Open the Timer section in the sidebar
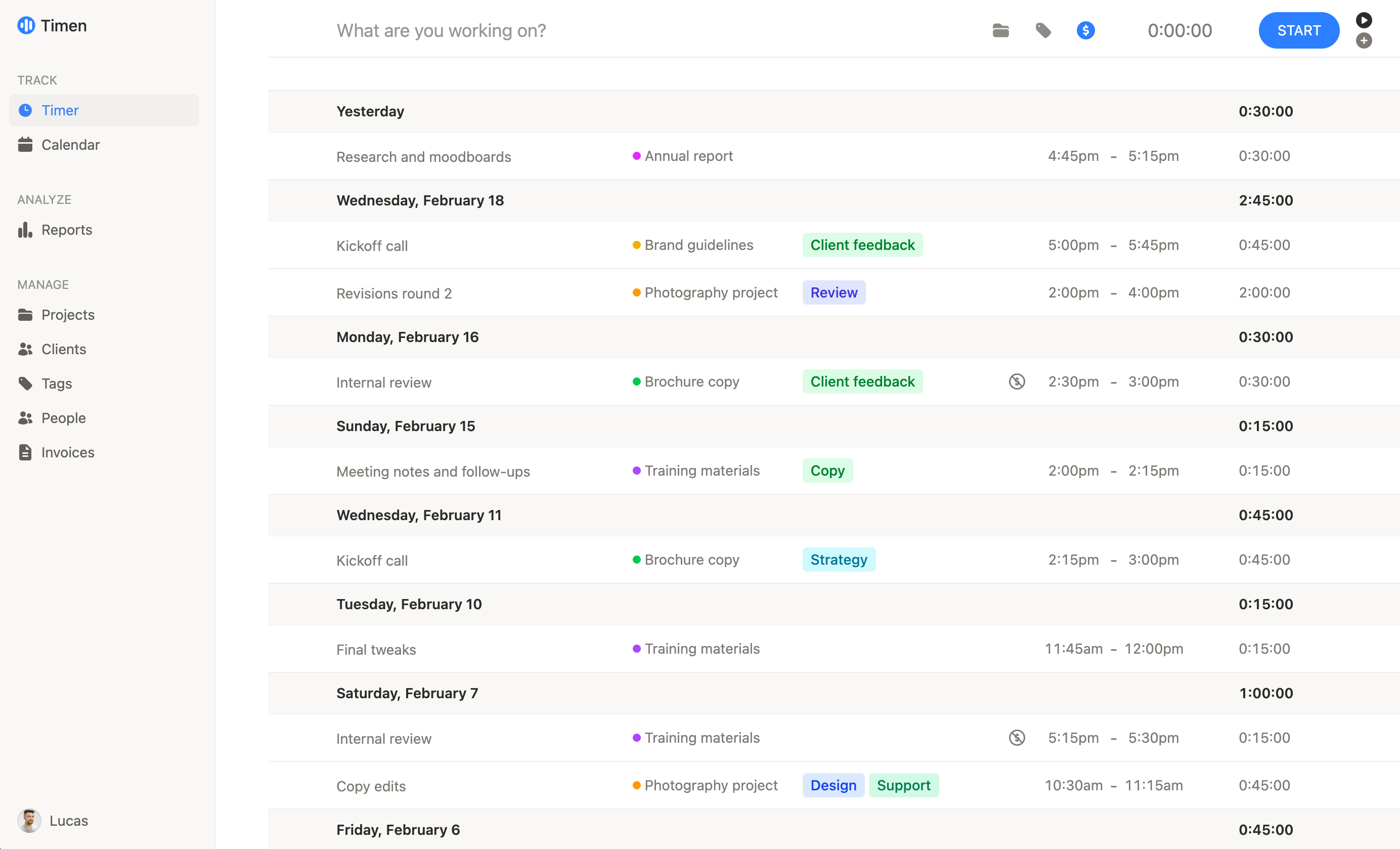The height and width of the screenshot is (849, 1400). (x=60, y=110)
